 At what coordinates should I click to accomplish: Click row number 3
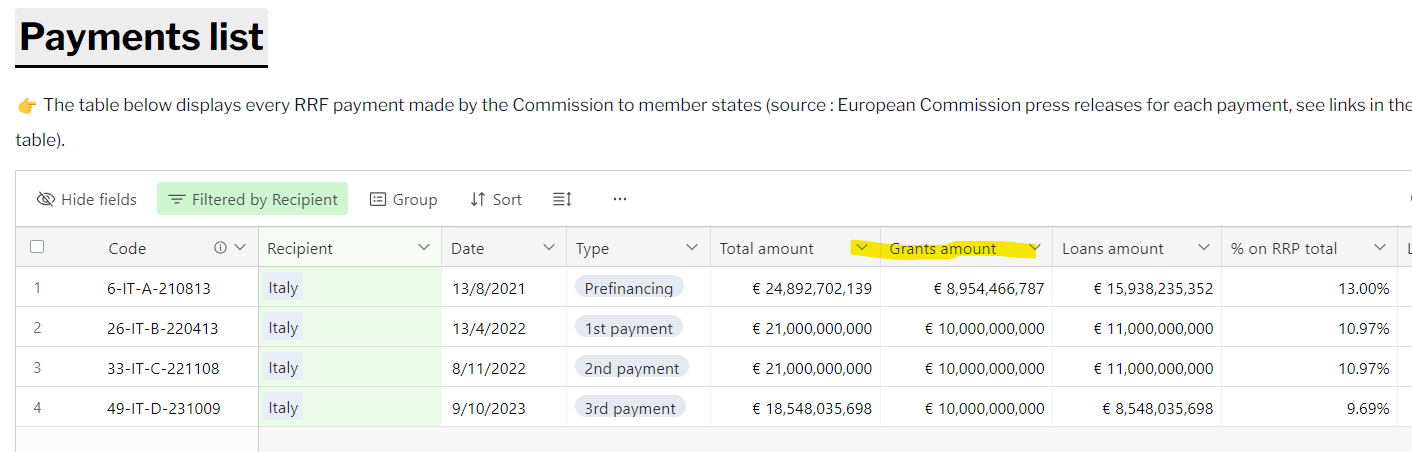pos(37,368)
